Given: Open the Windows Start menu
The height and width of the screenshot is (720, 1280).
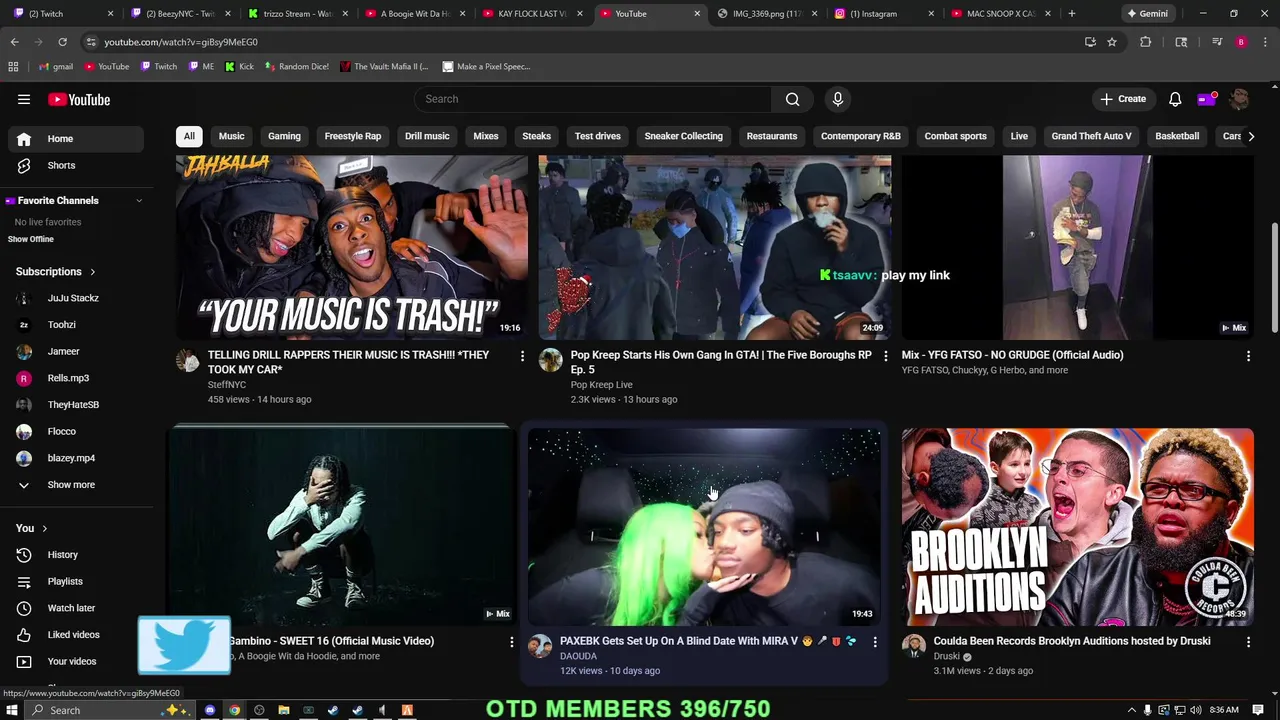Looking at the screenshot, I should tap(12, 710).
